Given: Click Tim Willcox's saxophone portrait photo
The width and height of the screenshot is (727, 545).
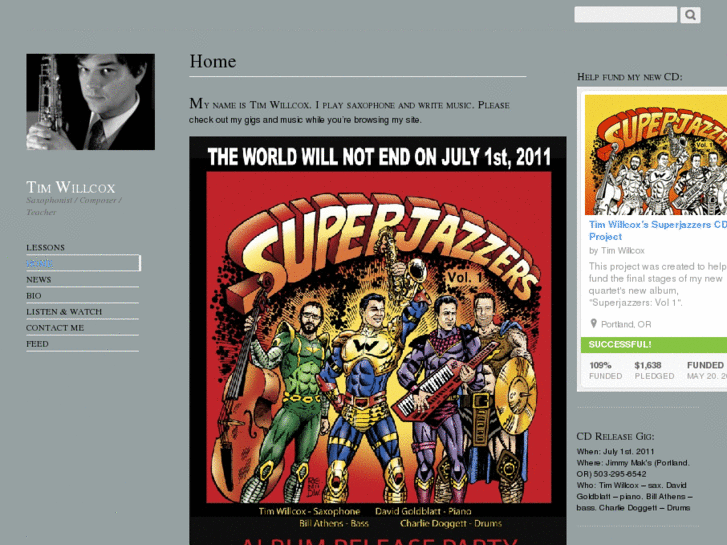Looking at the screenshot, I should pos(90,102).
